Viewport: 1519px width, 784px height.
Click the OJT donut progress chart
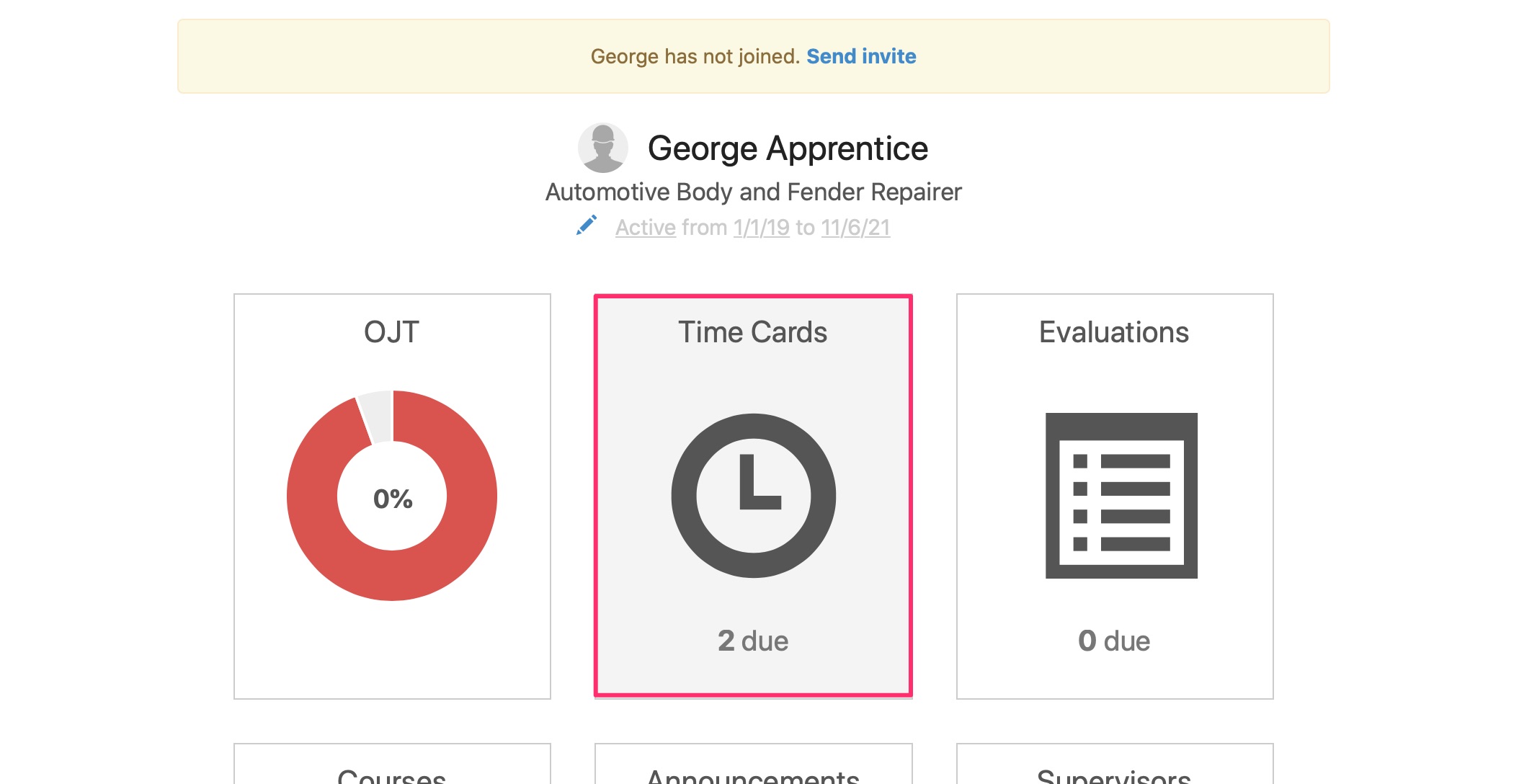pos(392,496)
